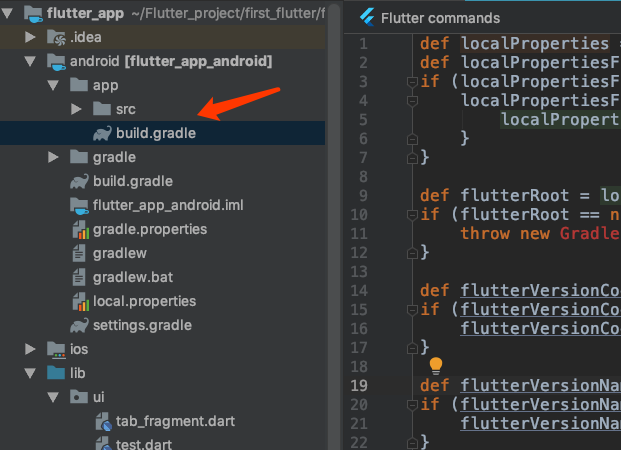The height and width of the screenshot is (450, 621).
Task: Expand the gradle folder
Action: [x=53, y=157]
